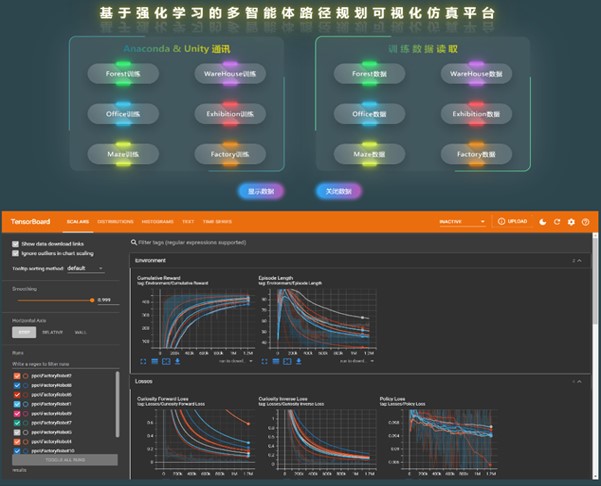Image resolution: width=601 pixels, height=486 pixels.
Task: Open the HISTOGRAMS tab
Action: click(x=158, y=222)
